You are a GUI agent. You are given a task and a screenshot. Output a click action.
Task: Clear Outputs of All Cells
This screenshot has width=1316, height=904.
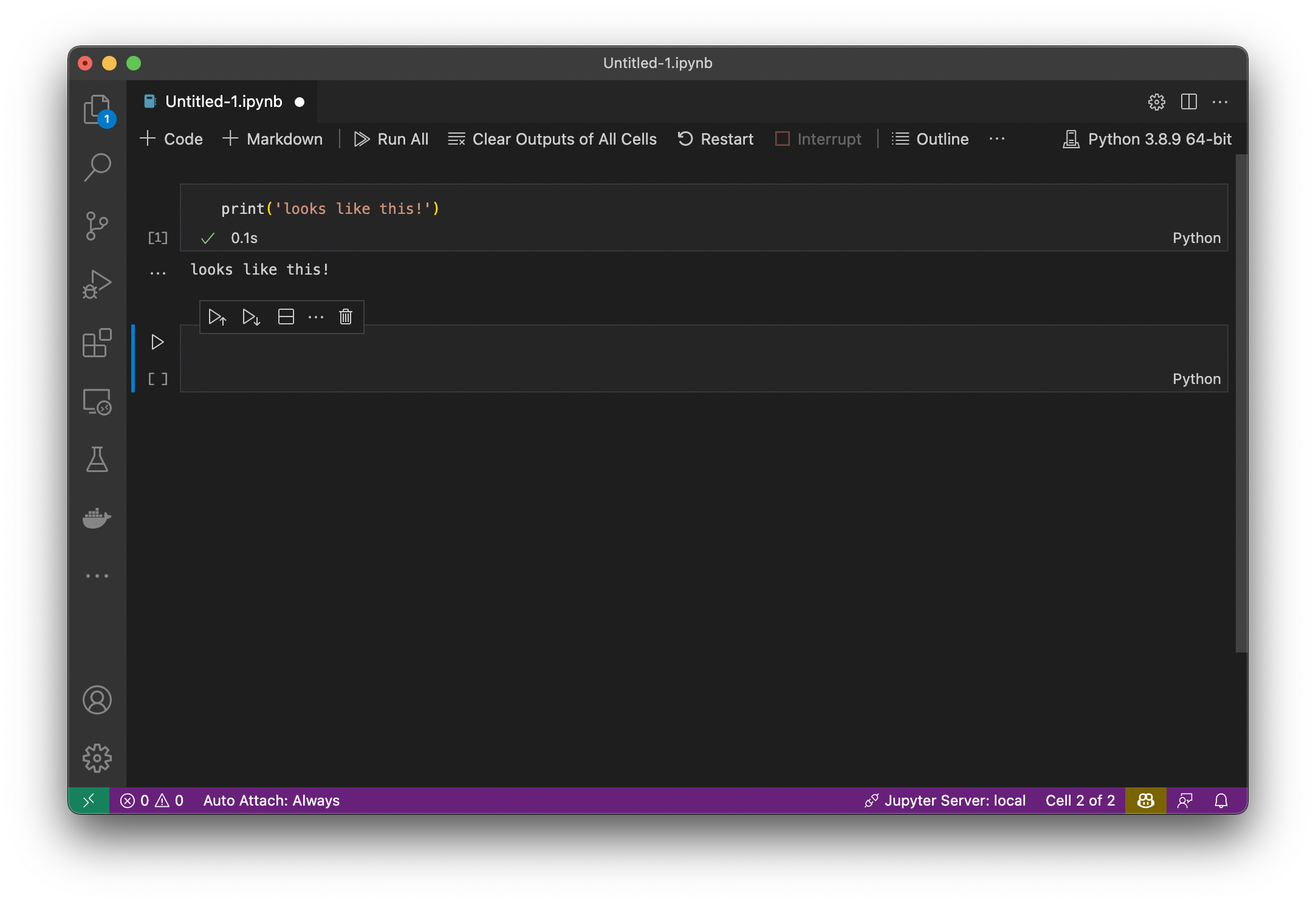point(552,139)
